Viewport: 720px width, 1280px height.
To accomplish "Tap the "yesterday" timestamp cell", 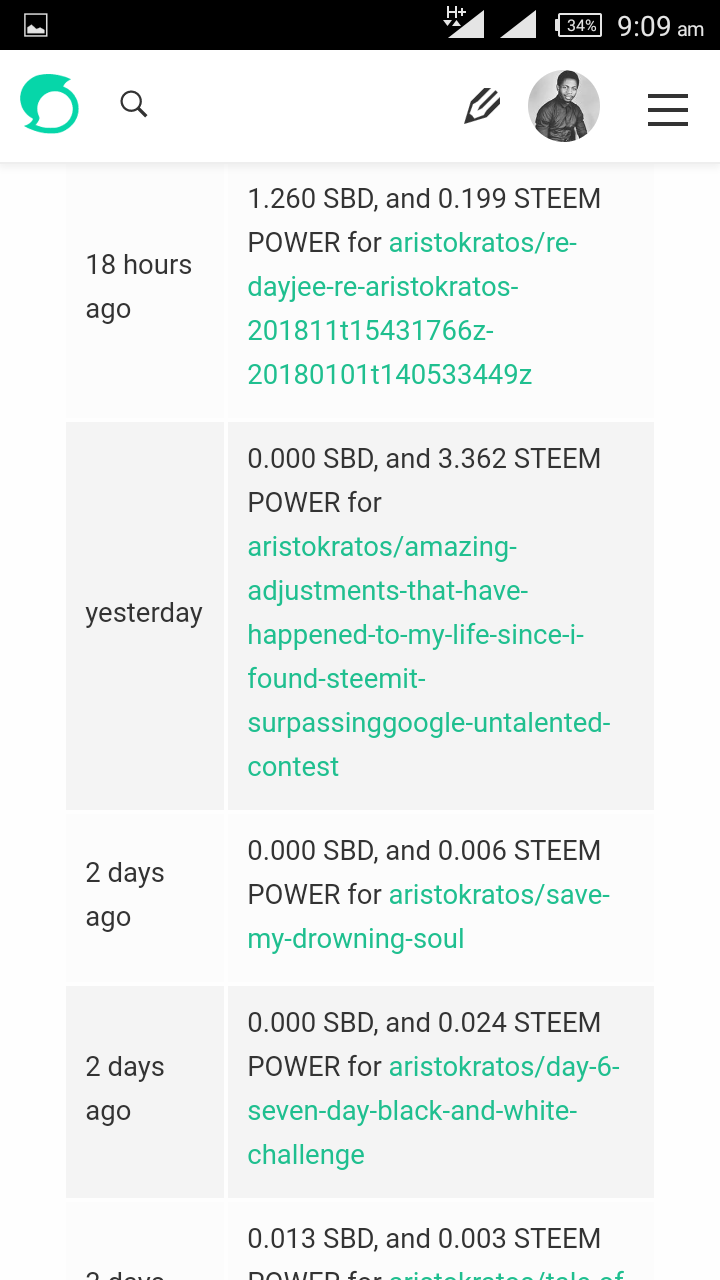I will click(144, 612).
